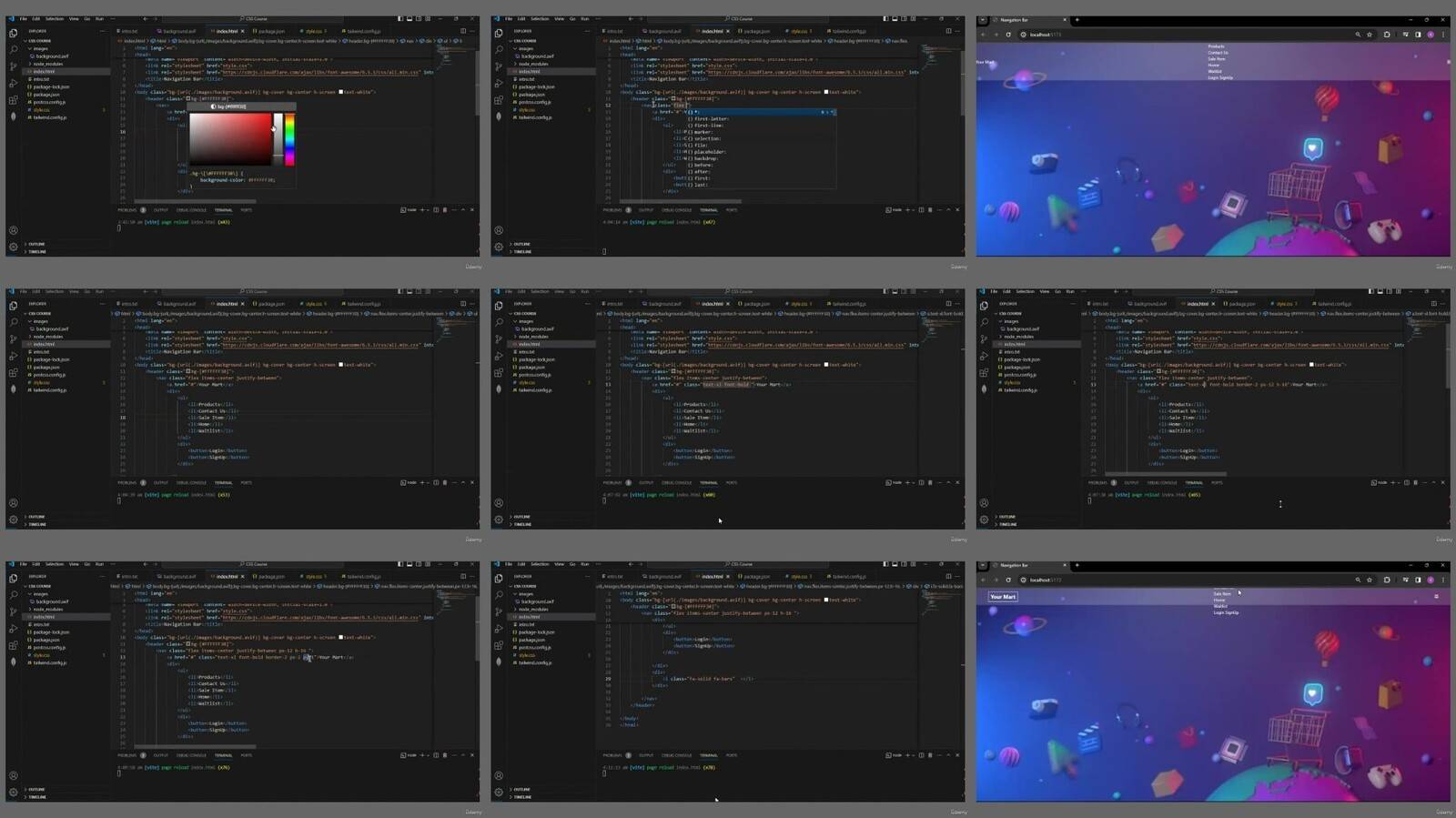Click CSS Course command center in color-picker frame
The height and width of the screenshot is (818, 1456).
pyautogui.click(x=255, y=18)
